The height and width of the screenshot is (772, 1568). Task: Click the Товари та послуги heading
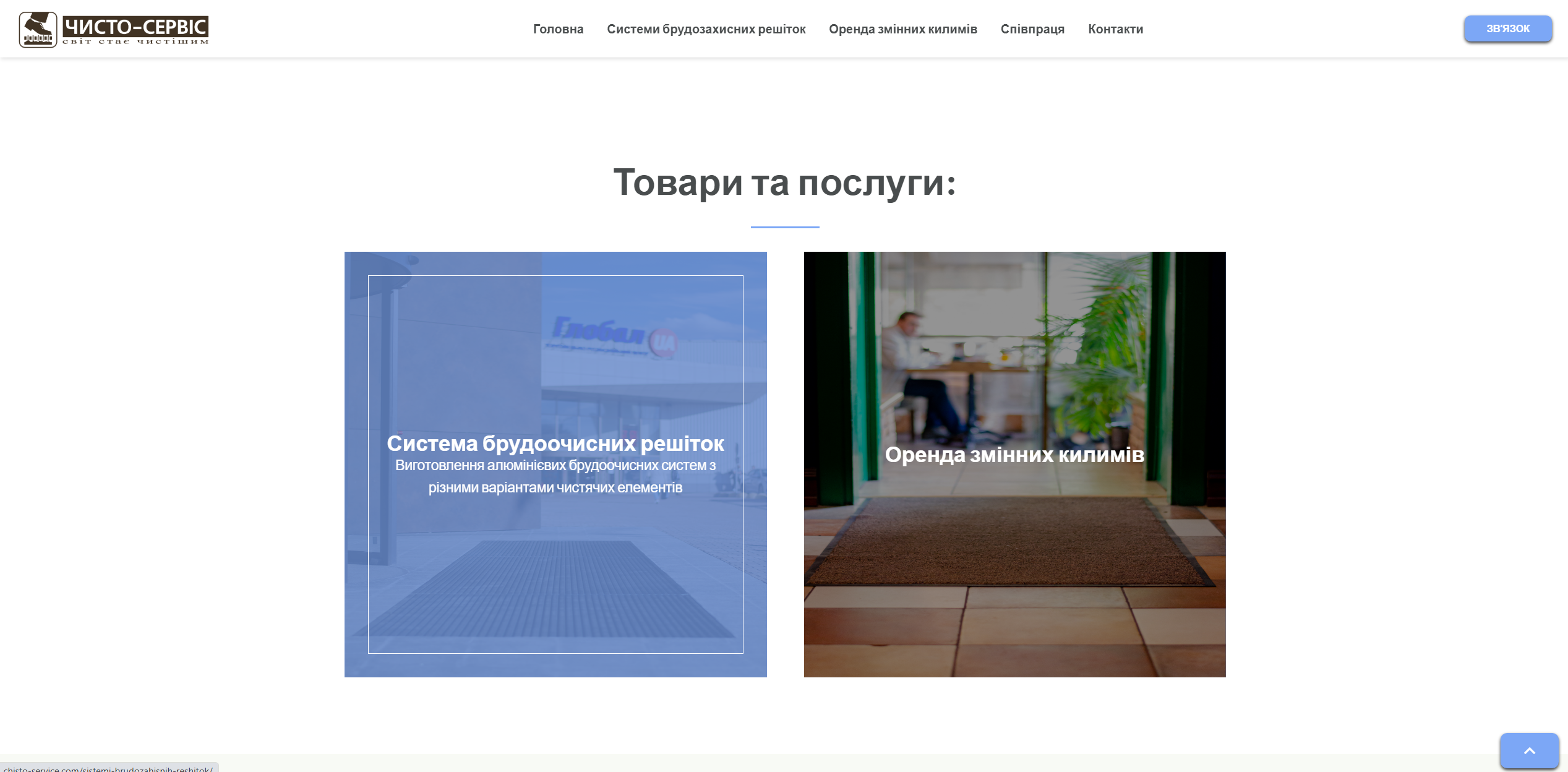(x=784, y=182)
